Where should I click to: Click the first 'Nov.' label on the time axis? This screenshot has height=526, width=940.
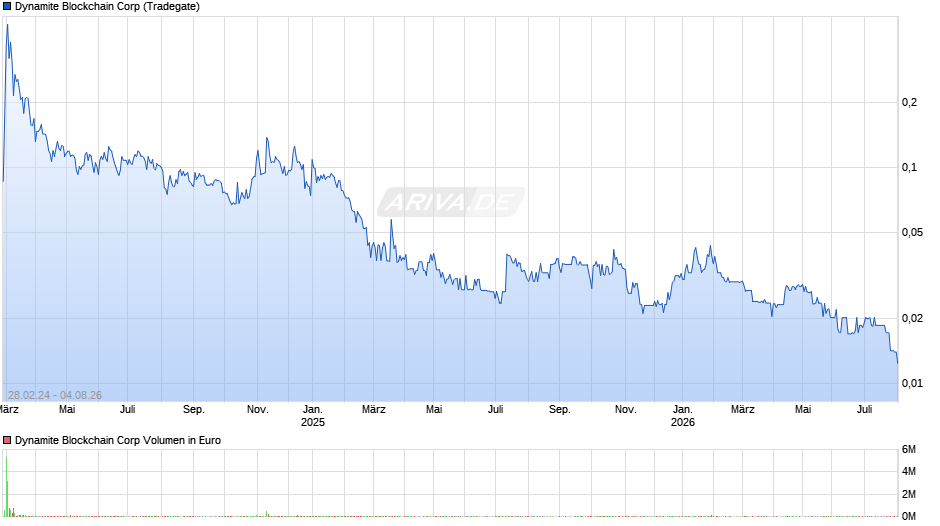pyautogui.click(x=258, y=410)
